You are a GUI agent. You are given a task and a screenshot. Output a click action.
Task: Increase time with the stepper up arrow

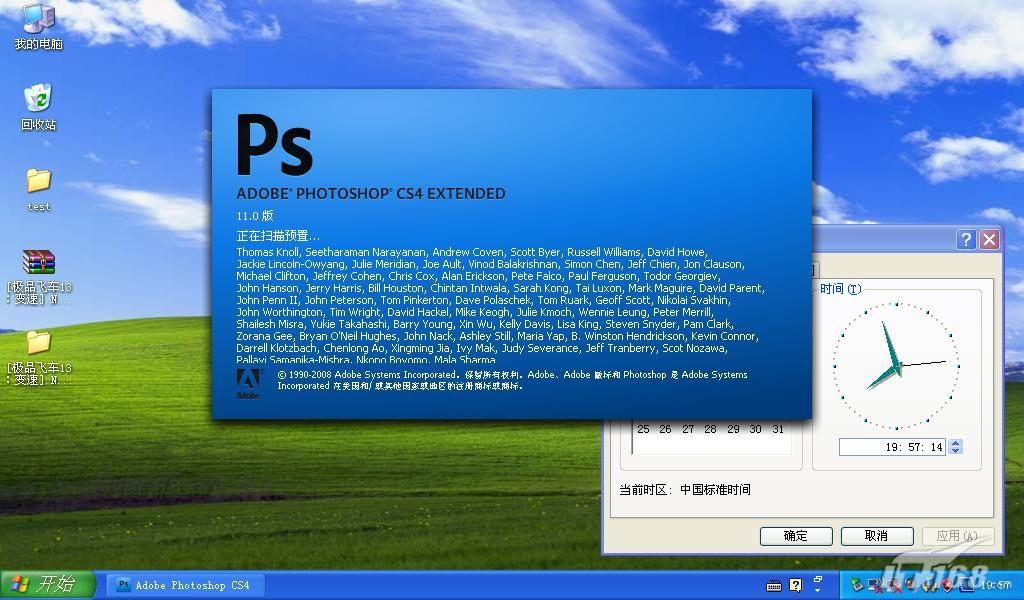[955, 443]
